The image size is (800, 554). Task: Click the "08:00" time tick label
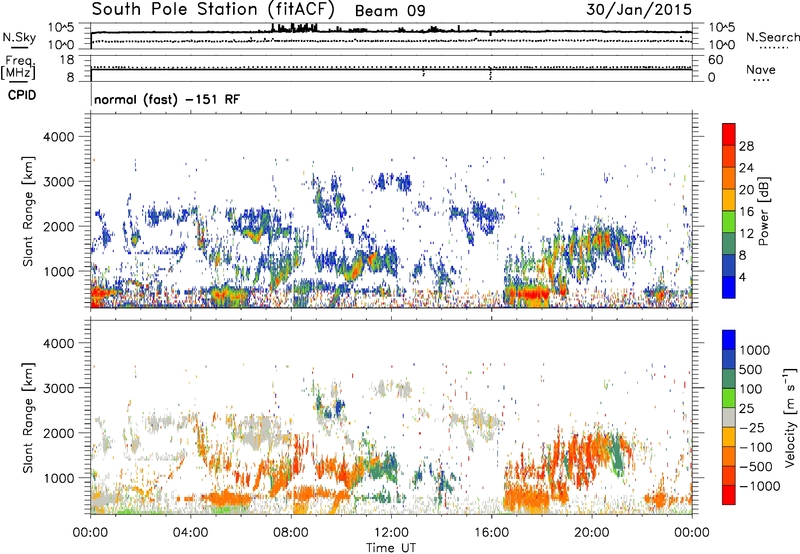click(291, 533)
